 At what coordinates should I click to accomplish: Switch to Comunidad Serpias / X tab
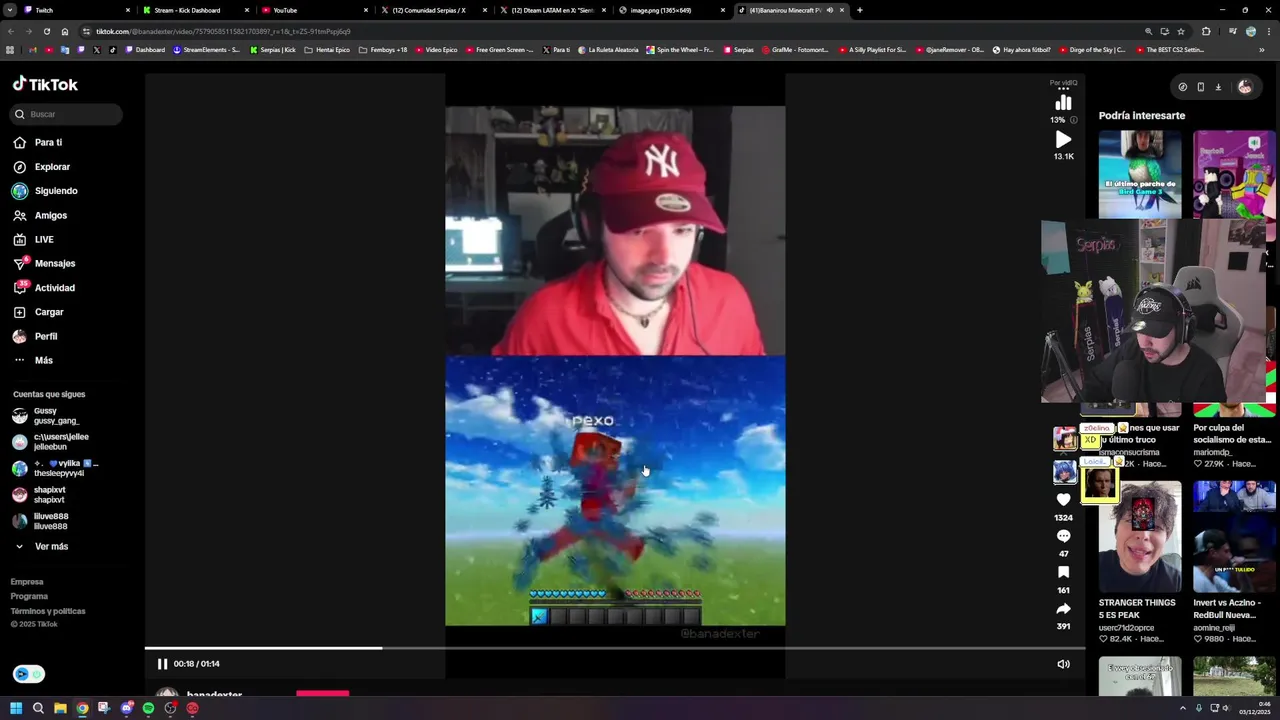click(x=431, y=10)
